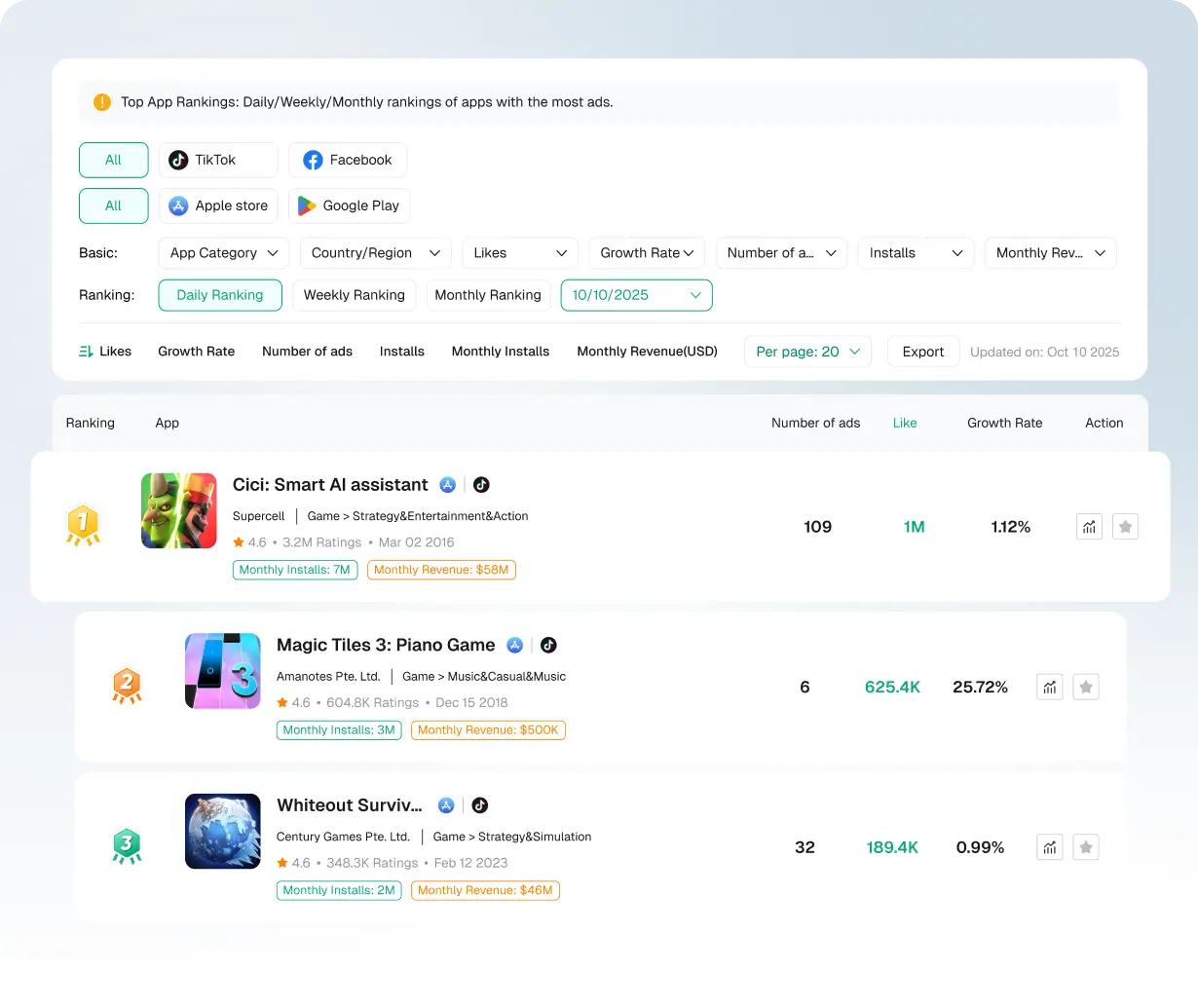Screen dimensions: 1198x1008
Task: Open the Per page: 20 dropdown
Action: point(807,351)
